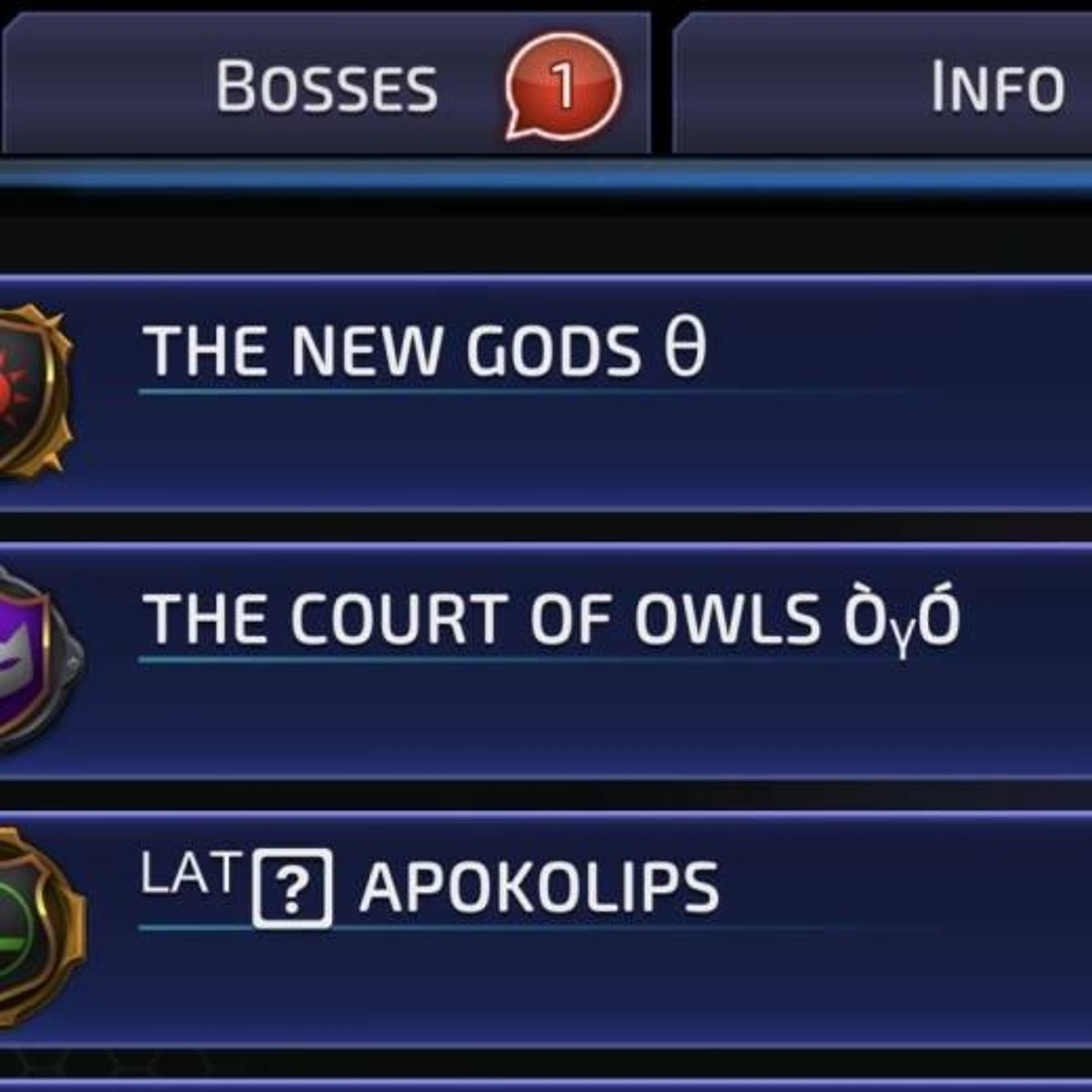Open the New Gods league row
This screenshot has width=1092, height=1092.
(546, 394)
